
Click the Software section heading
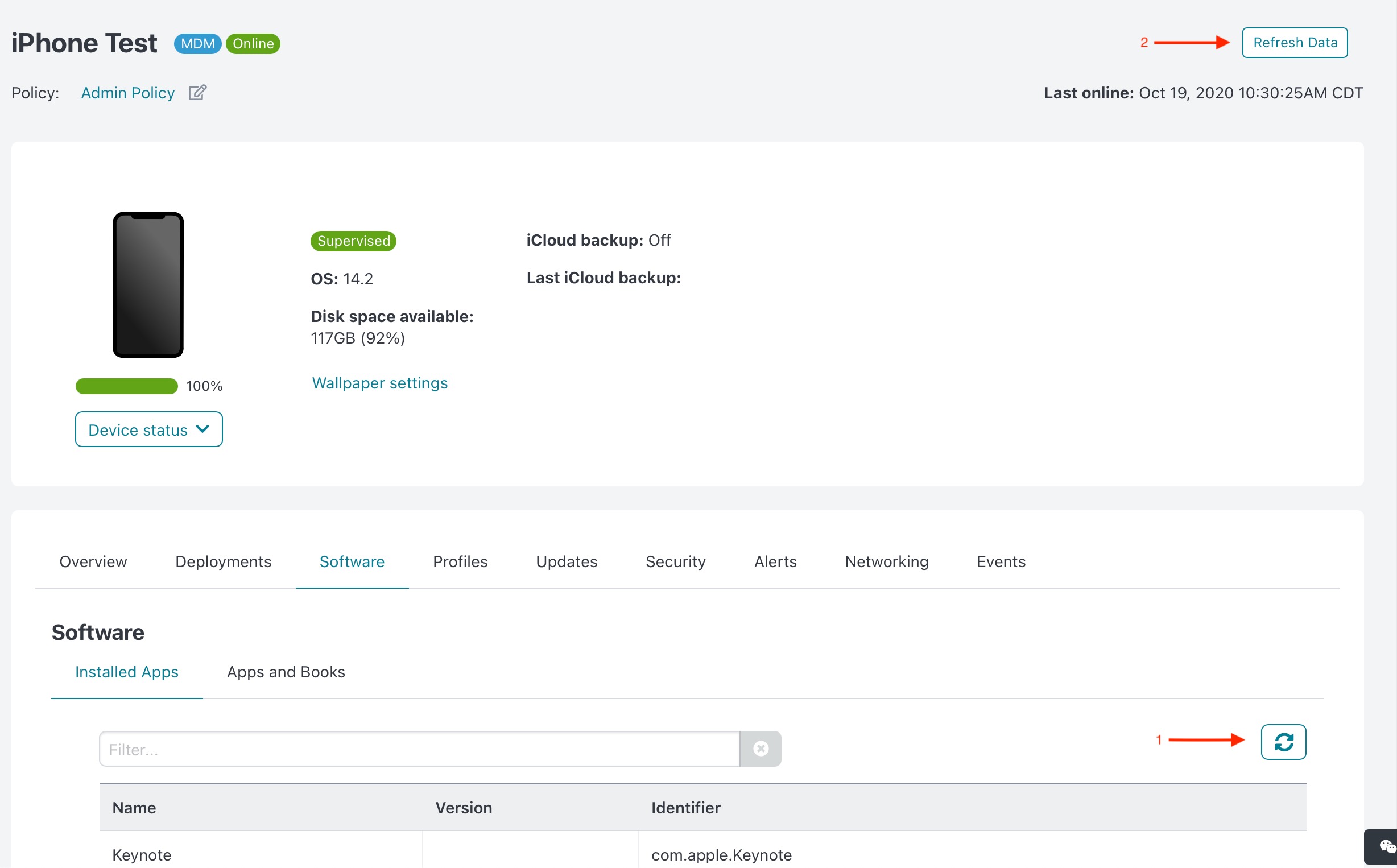(98, 632)
